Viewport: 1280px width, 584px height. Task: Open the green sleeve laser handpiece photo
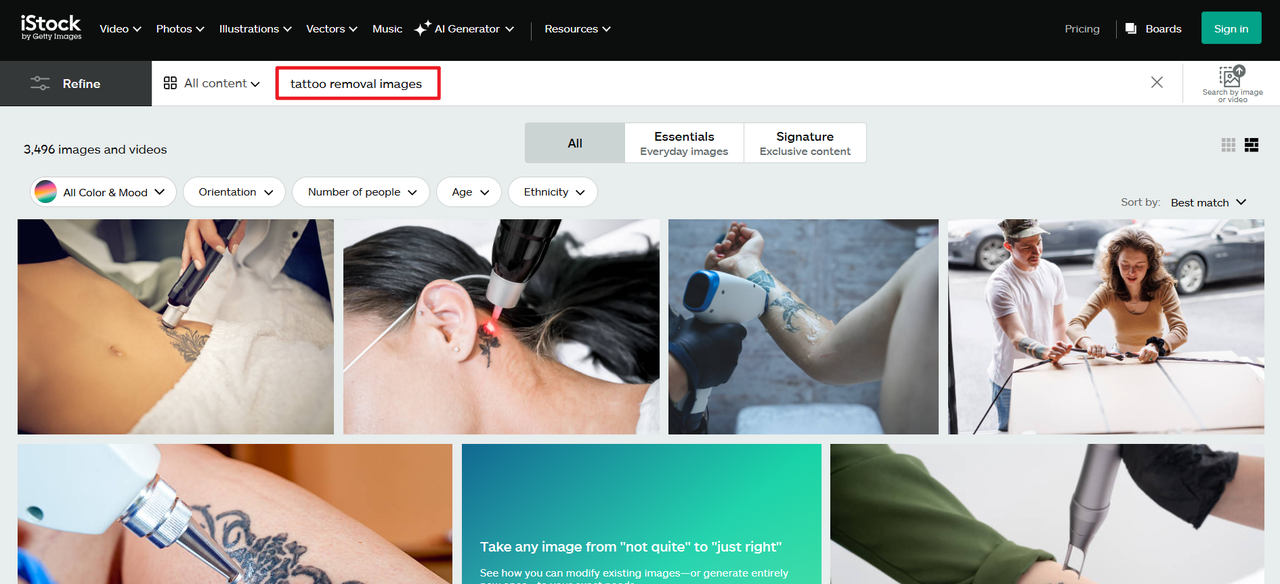pyautogui.click(x=1045, y=514)
